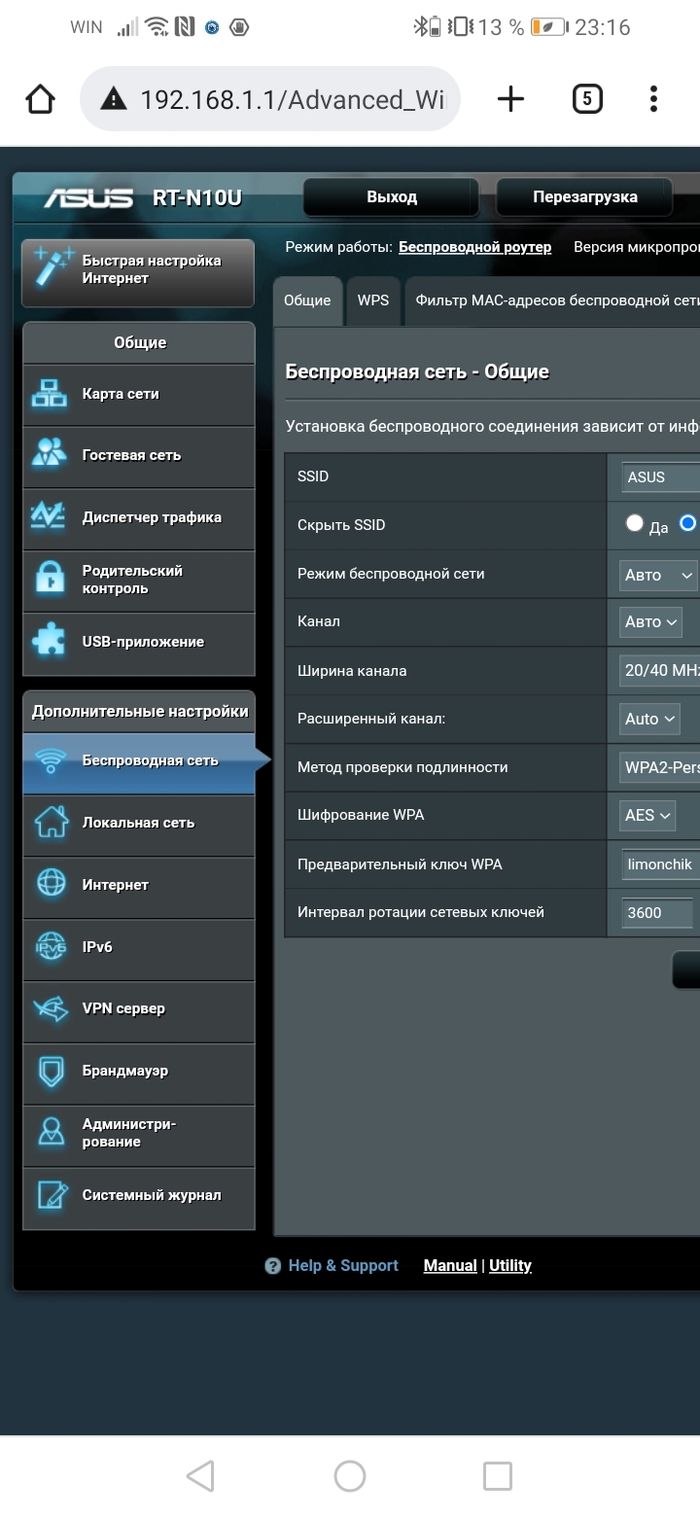This screenshot has height=1517, width=700.
Task: Open the Расширенный канал dropdown
Action: tap(649, 719)
